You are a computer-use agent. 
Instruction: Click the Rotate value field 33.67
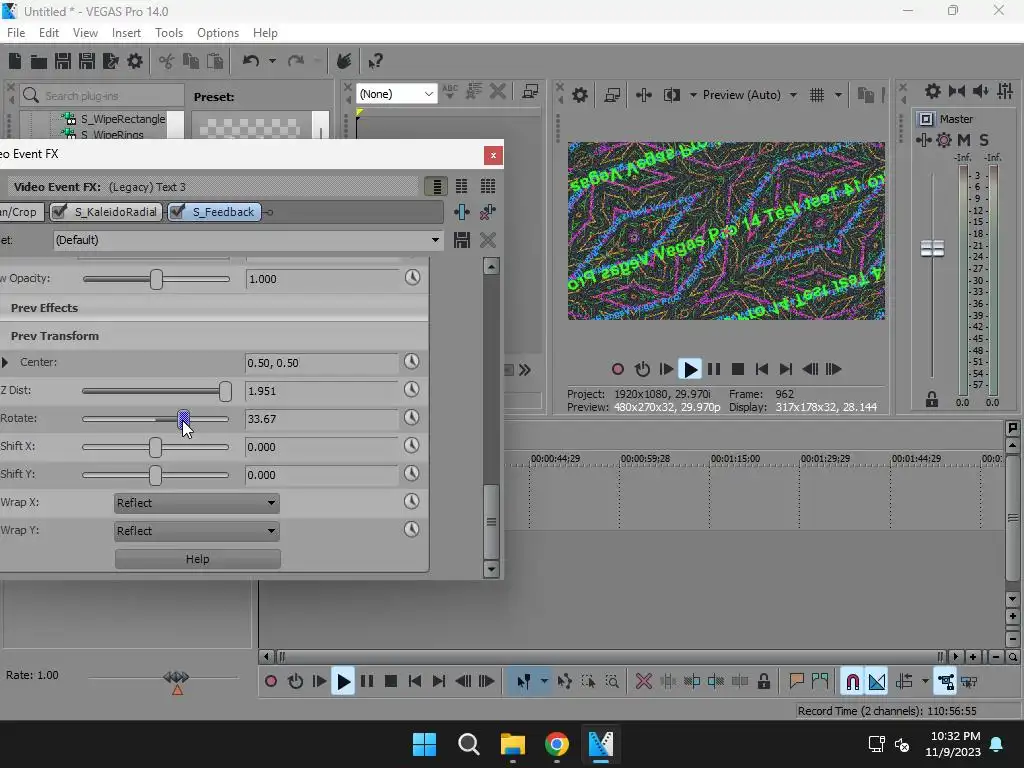tap(321, 419)
